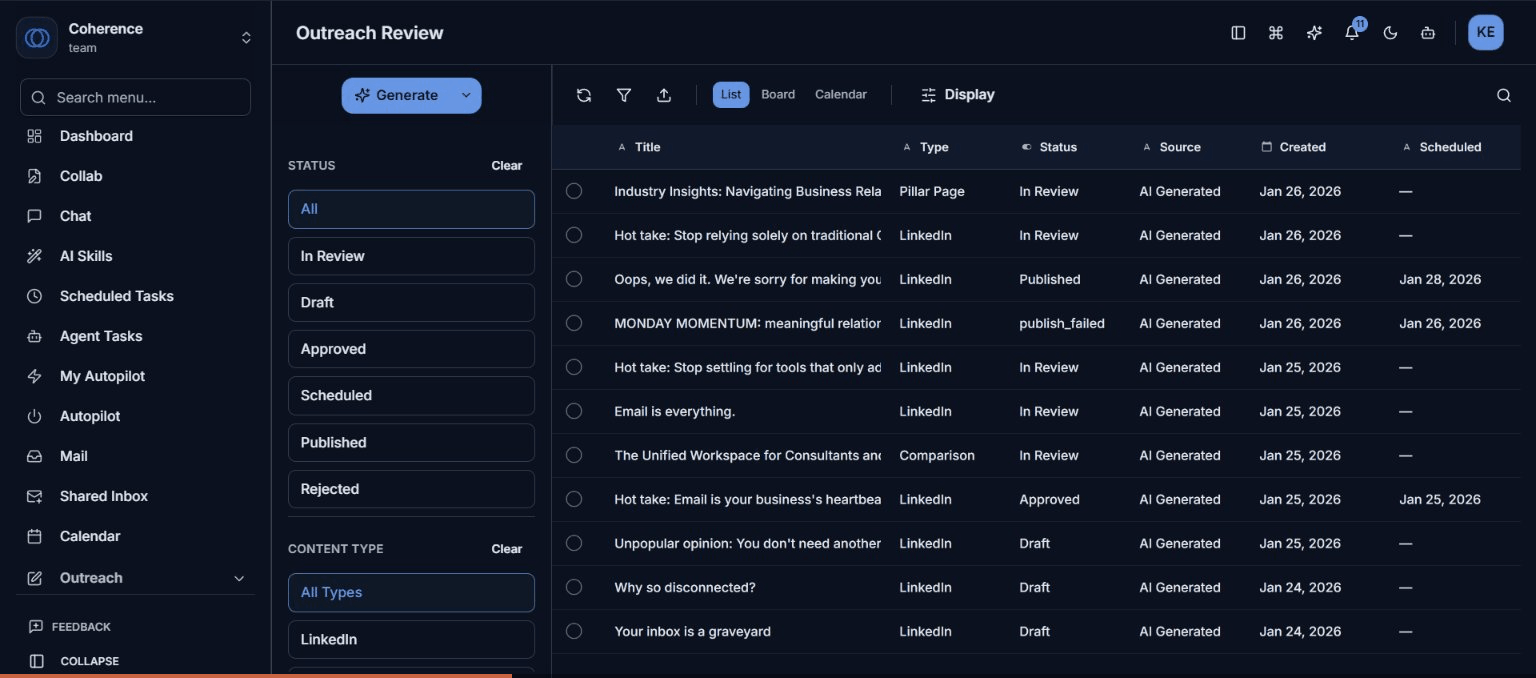Switch to the Board view tab
Image resolution: width=1536 pixels, height=678 pixels.
click(x=778, y=94)
